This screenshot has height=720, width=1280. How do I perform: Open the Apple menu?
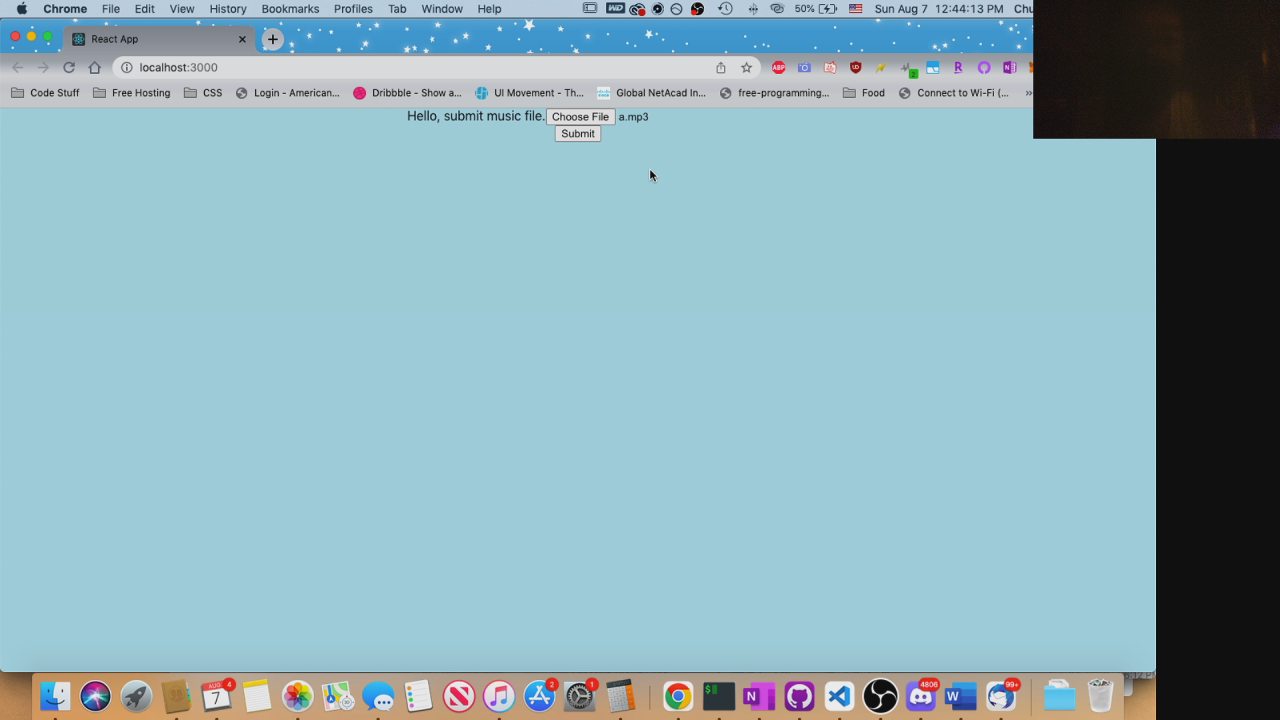21,9
